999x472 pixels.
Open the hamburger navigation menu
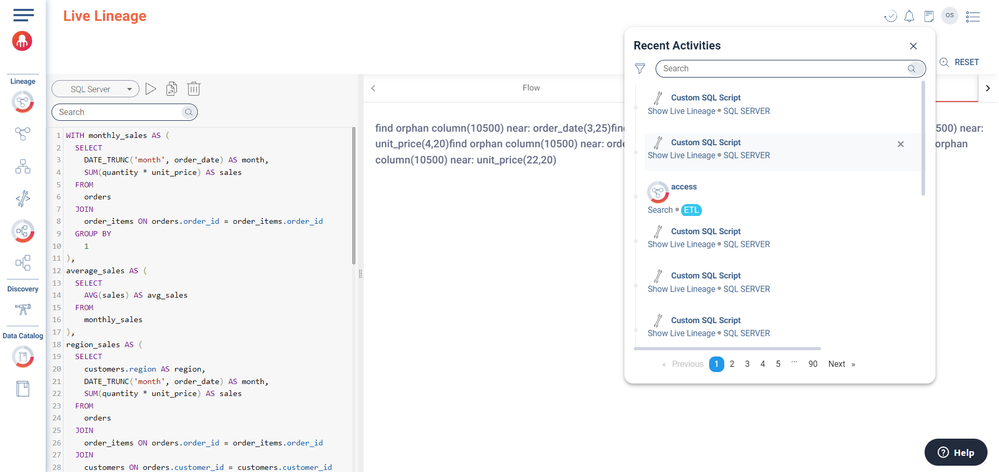coord(23,15)
